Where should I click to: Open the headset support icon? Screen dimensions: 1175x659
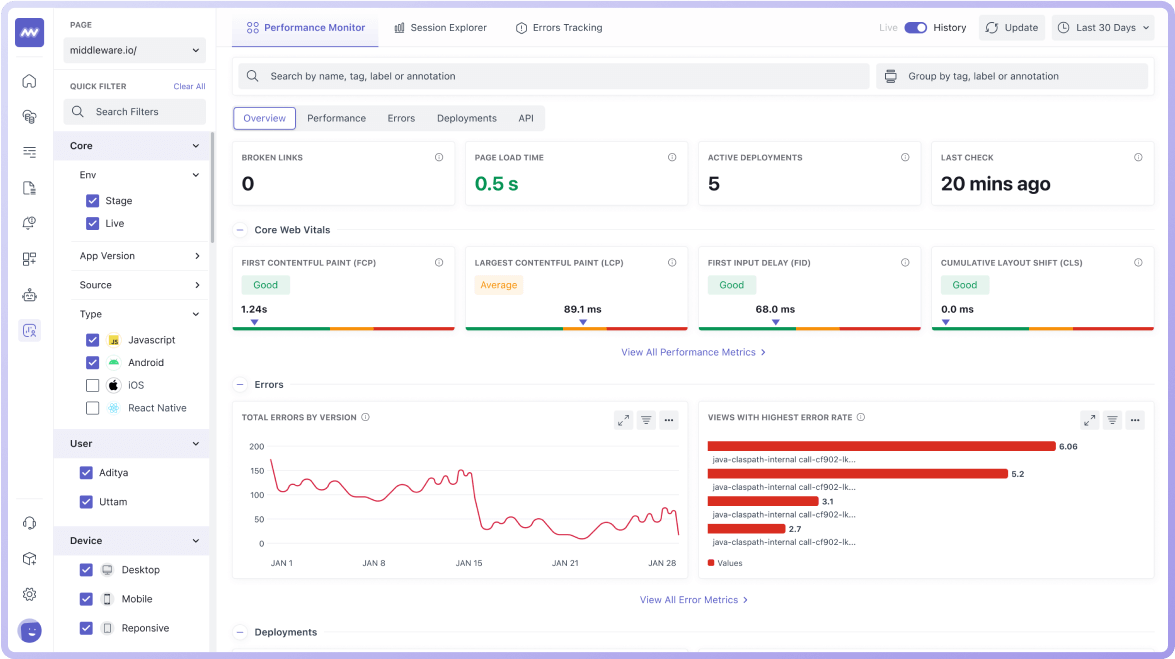click(29, 523)
